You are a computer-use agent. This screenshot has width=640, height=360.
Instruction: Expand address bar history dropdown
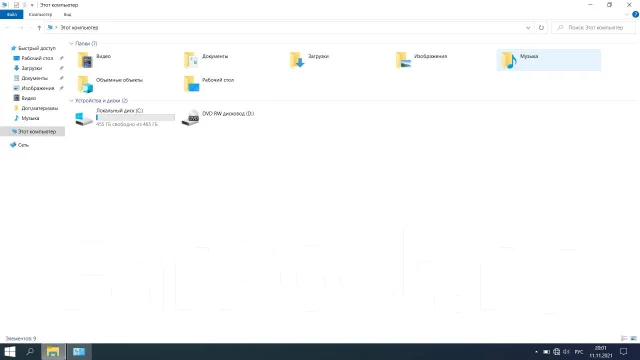point(528,28)
